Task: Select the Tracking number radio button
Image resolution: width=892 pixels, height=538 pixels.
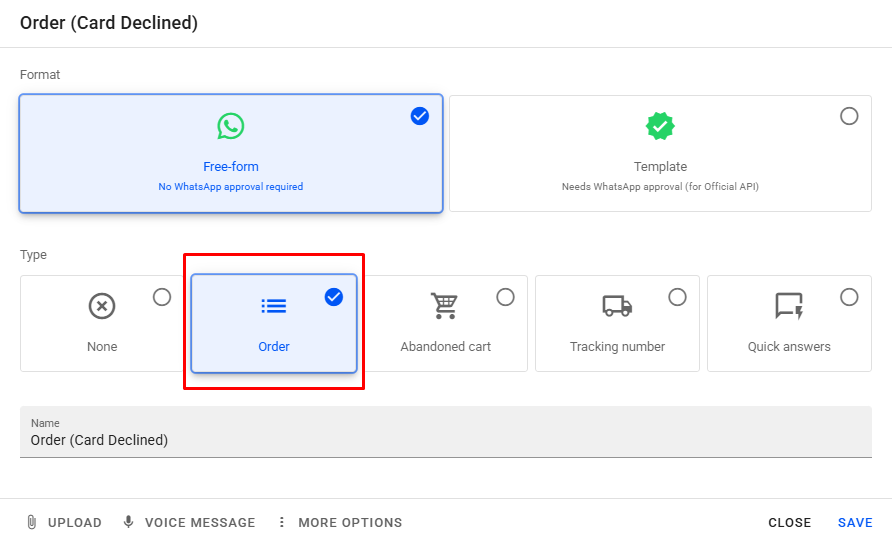Action: (x=677, y=297)
